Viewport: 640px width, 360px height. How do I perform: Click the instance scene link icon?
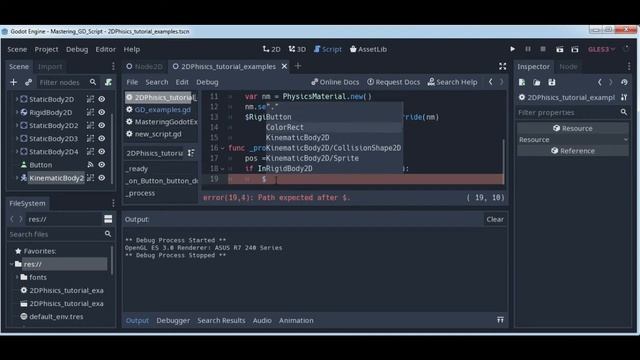(x=28, y=82)
